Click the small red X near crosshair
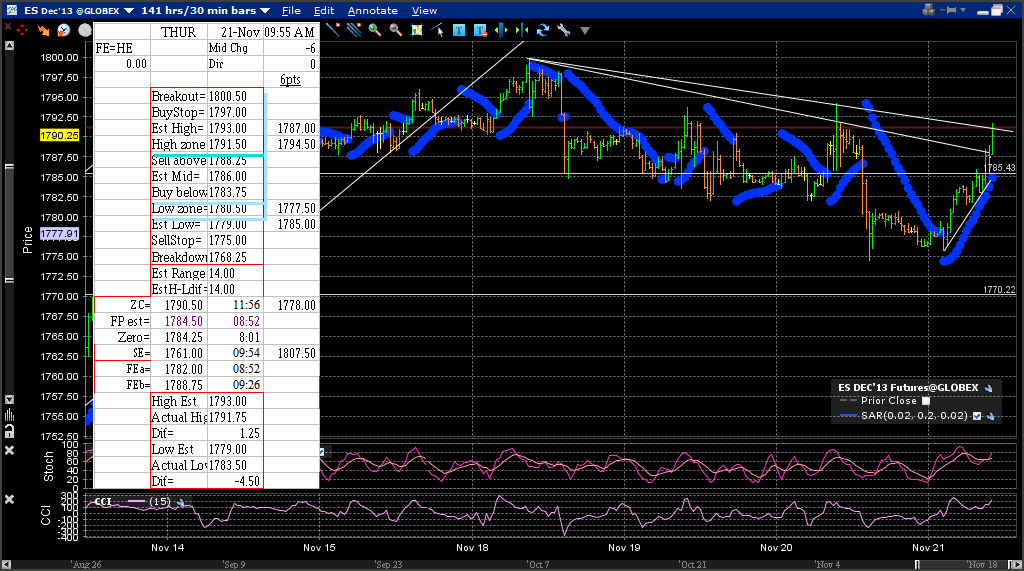Screen dimensions: 1024x571 [x=8, y=27]
